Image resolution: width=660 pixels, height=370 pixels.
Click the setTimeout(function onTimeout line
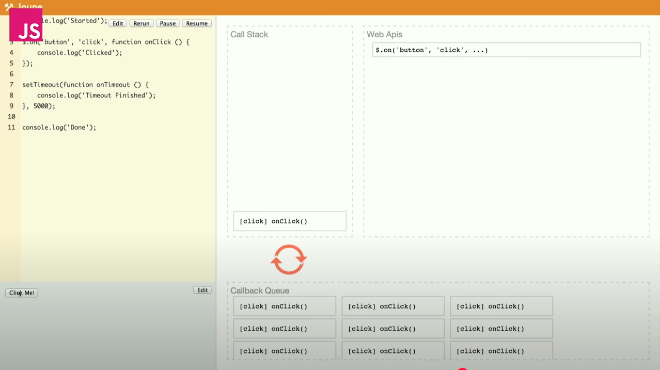[85, 85]
